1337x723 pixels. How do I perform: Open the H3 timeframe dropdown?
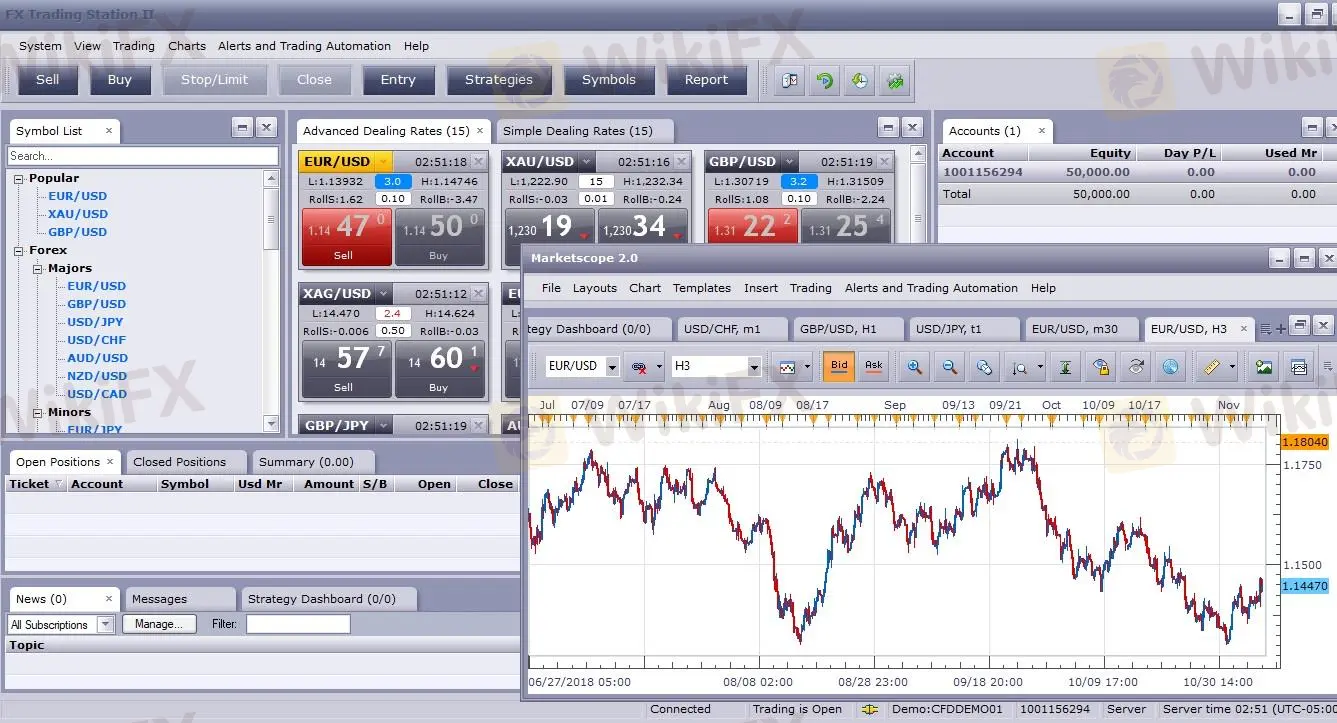point(754,367)
